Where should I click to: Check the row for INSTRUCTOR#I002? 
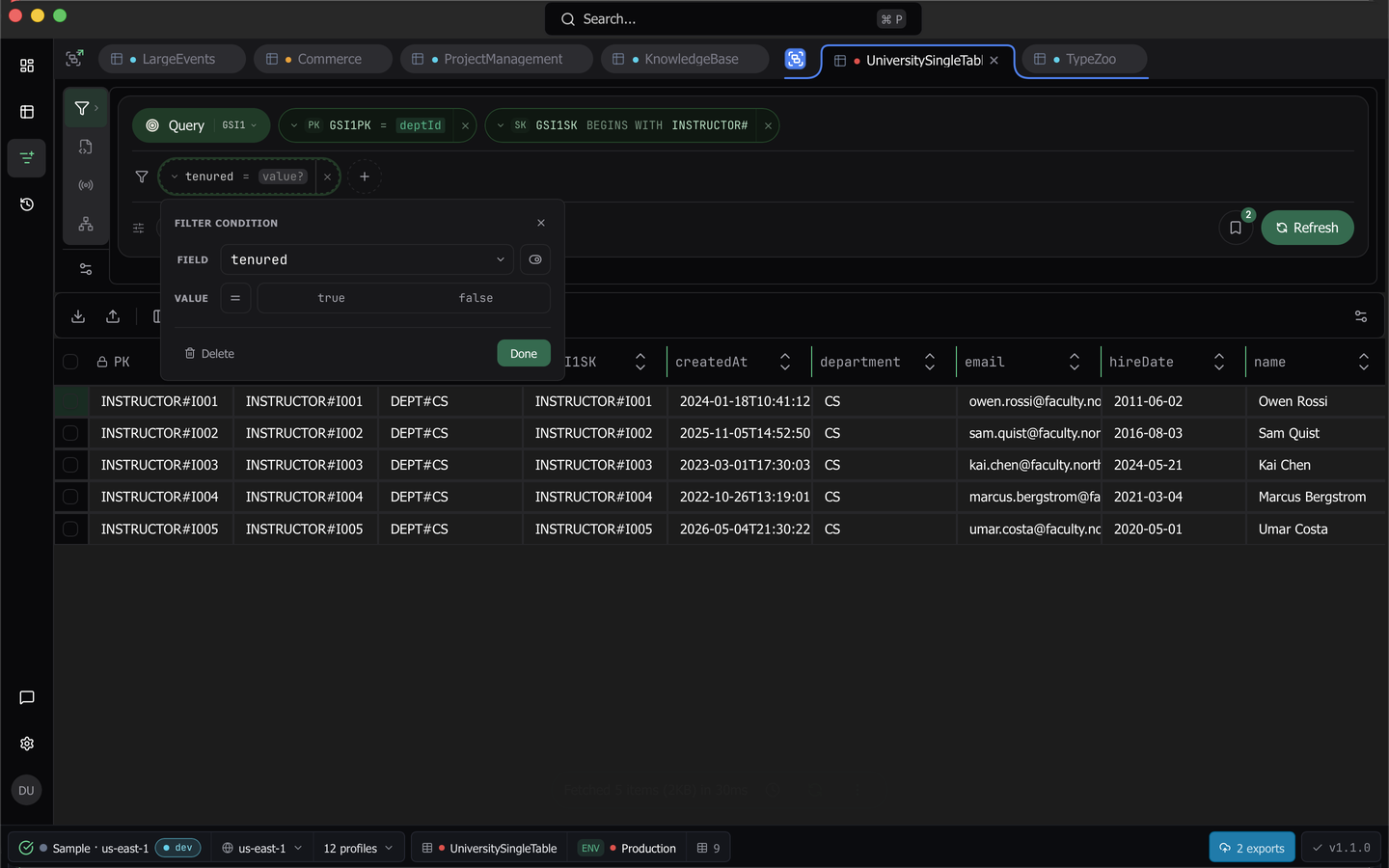click(70, 433)
